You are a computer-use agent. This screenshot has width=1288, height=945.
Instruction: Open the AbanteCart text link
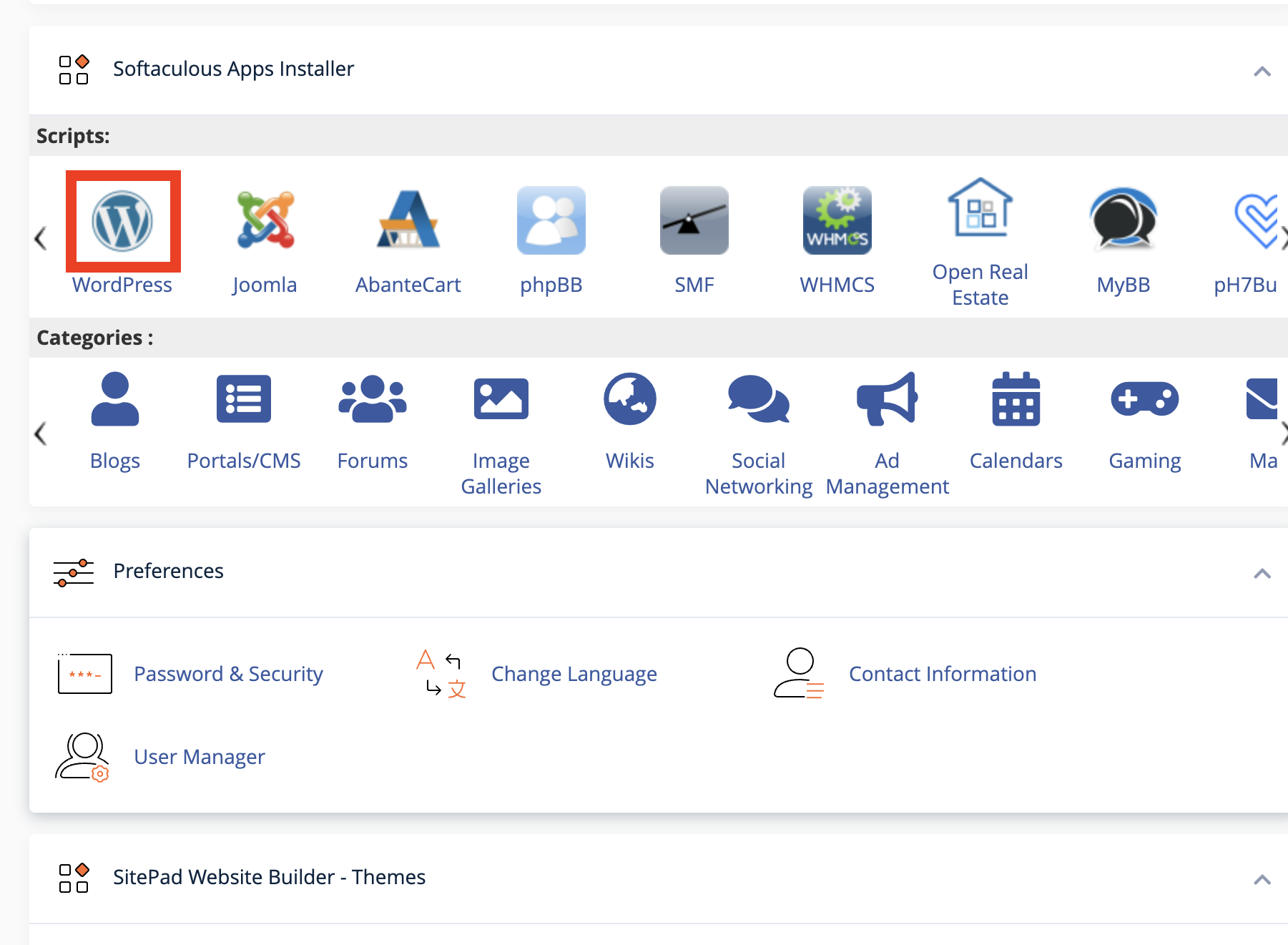[408, 285]
